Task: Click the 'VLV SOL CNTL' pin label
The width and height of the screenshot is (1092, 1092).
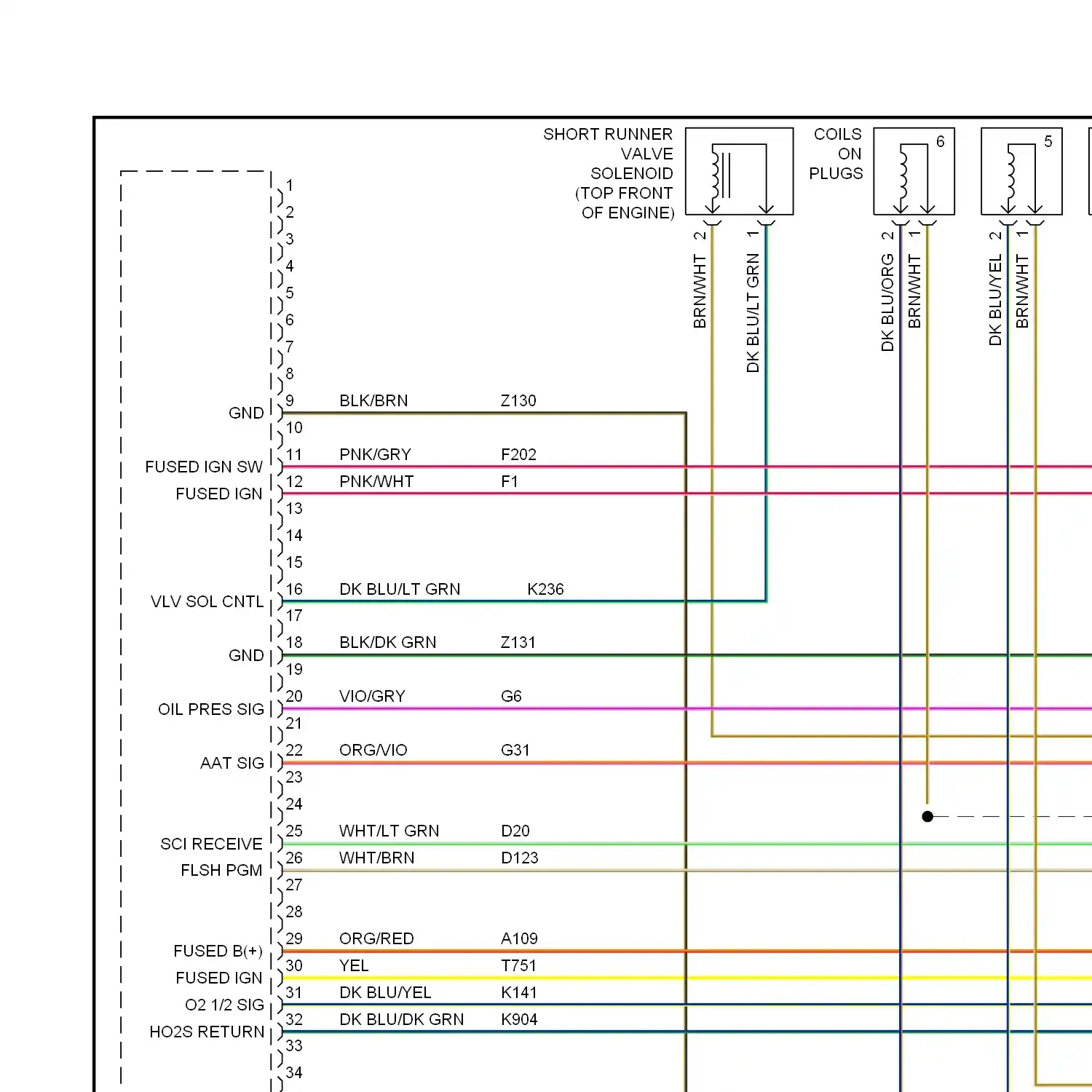Action: [207, 601]
